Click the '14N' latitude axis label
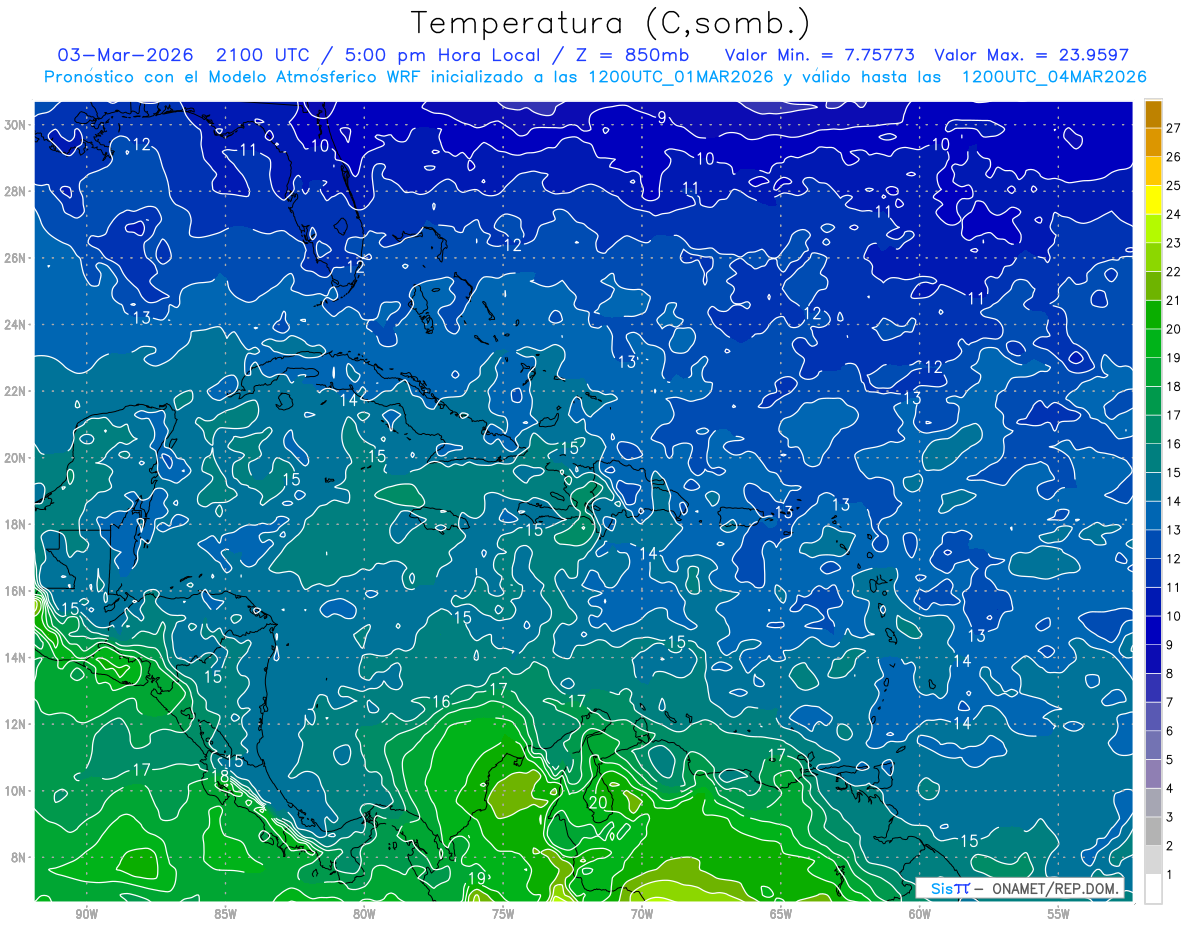The height and width of the screenshot is (927, 1200). 15,658
